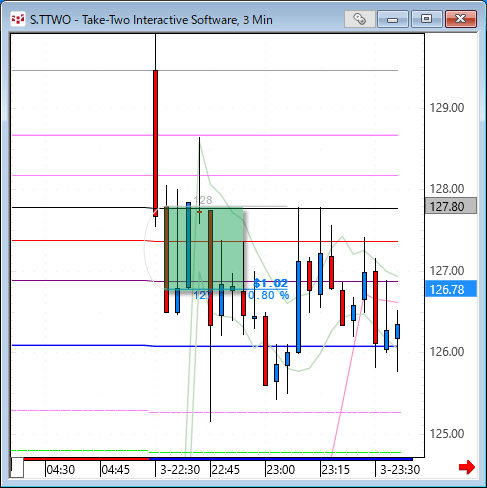Select the green shaded measurement box
This screenshot has width=487, height=488.
click(x=204, y=248)
